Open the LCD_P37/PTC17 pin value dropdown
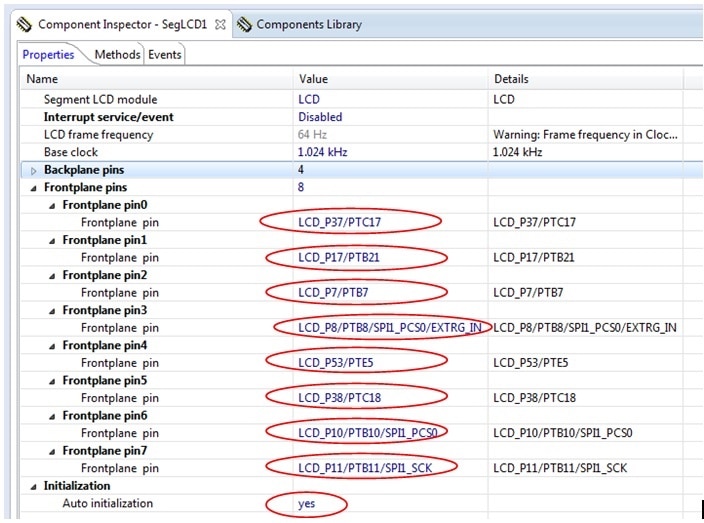This screenshot has width=704, height=523. click(x=339, y=222)
